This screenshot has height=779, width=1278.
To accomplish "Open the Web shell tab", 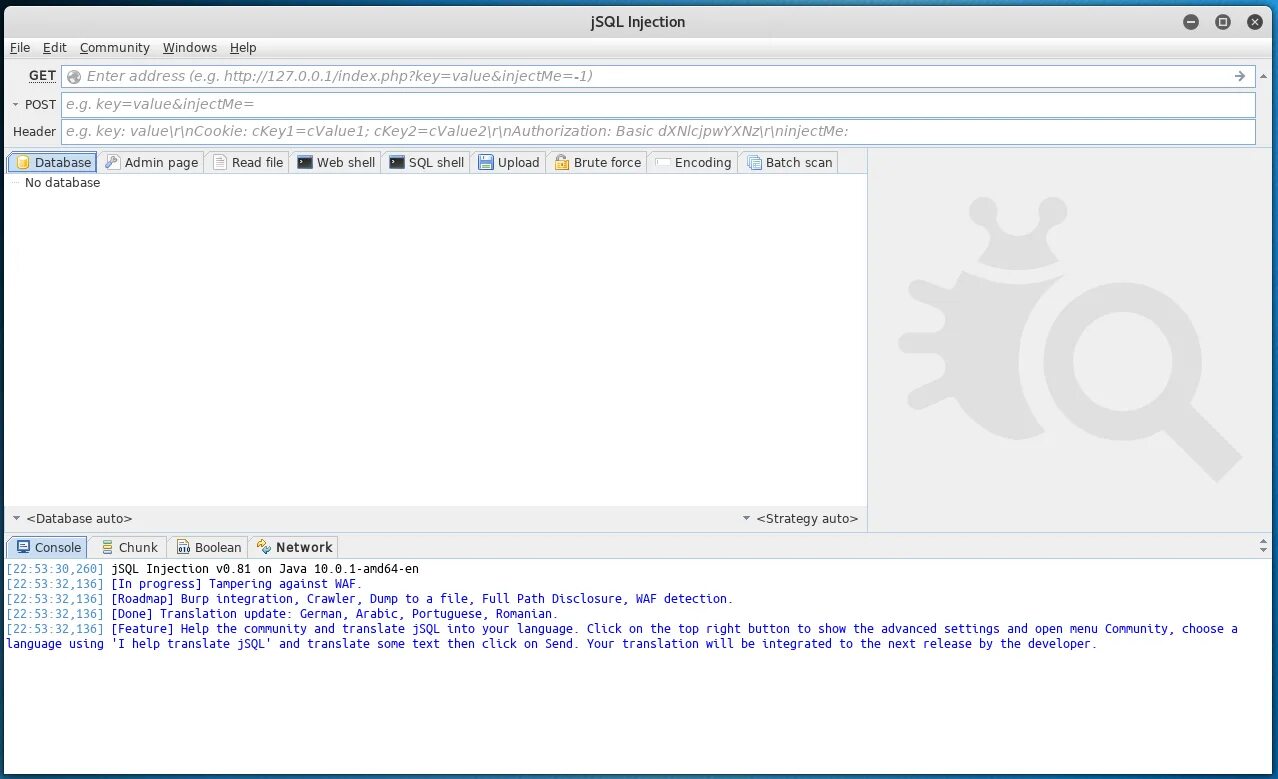I will tap(336, 162).
